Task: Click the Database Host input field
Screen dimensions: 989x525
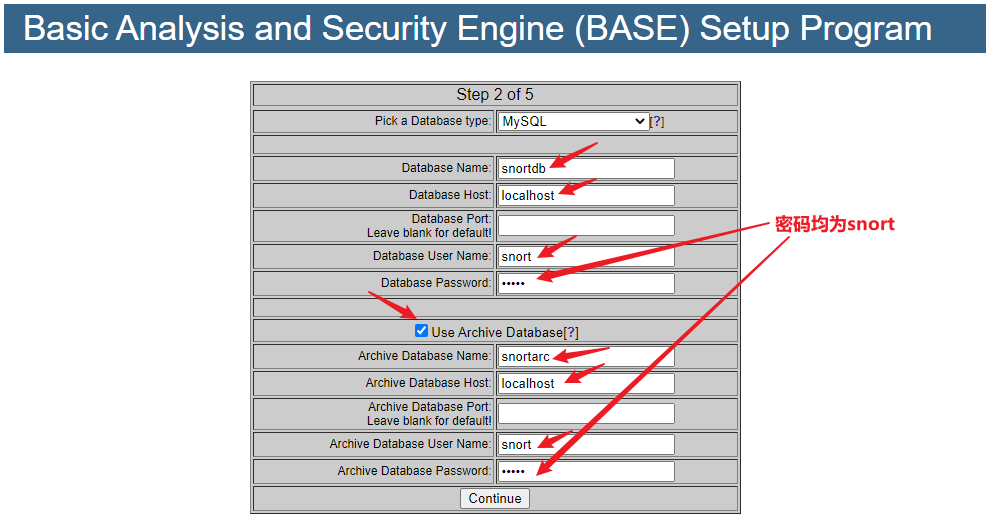Action: click(x=586, y=195)
